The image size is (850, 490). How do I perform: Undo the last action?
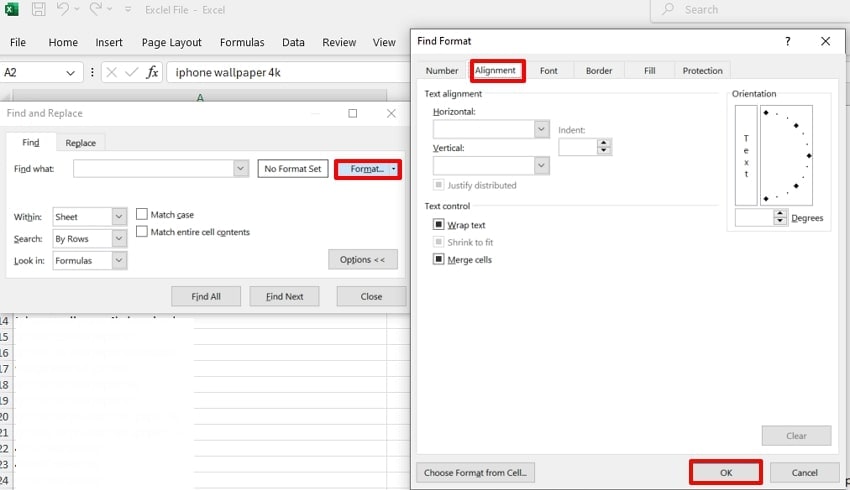(x=63, y=9)
